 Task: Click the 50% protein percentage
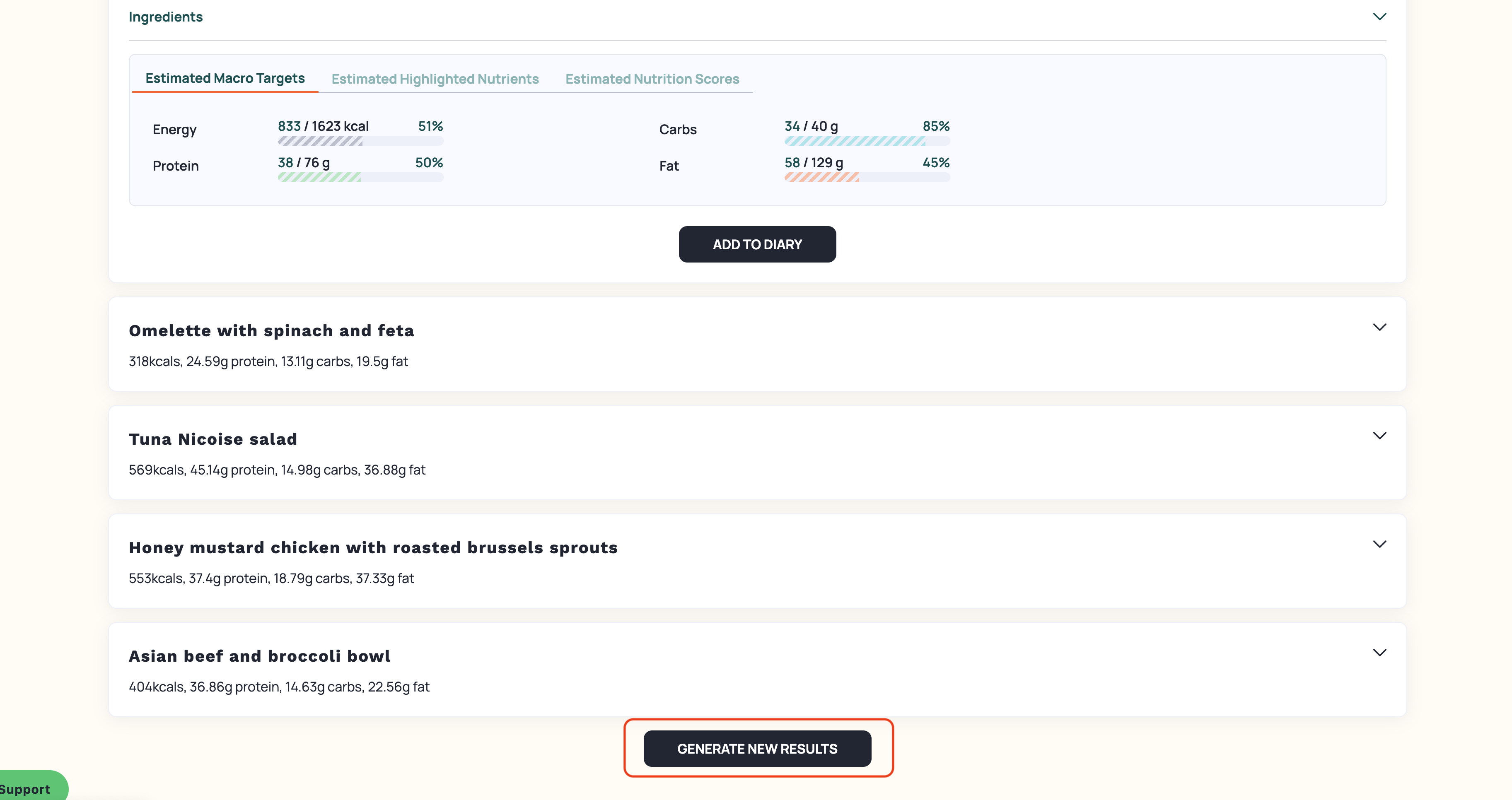pos(429,162)
